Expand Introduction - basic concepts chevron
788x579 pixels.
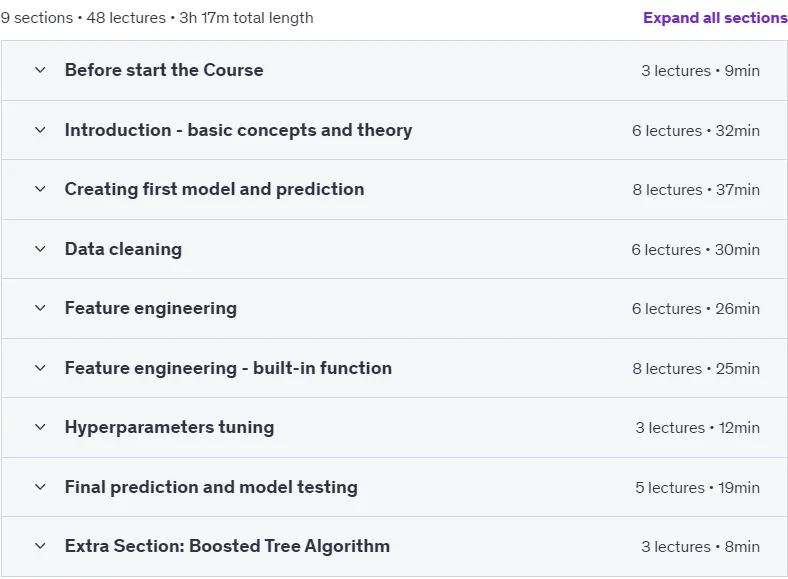[40, 130]
